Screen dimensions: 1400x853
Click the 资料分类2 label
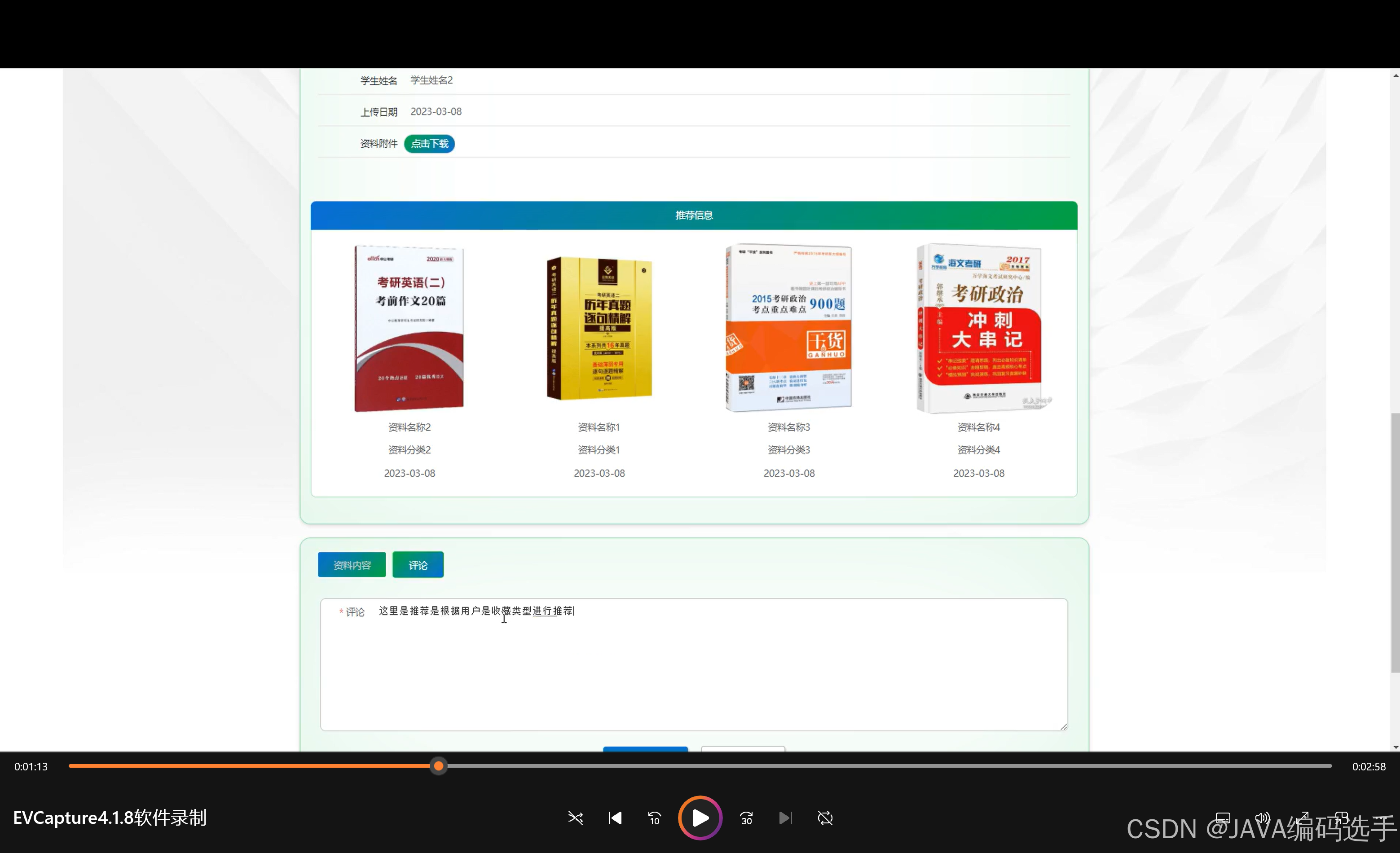point(409,449)
